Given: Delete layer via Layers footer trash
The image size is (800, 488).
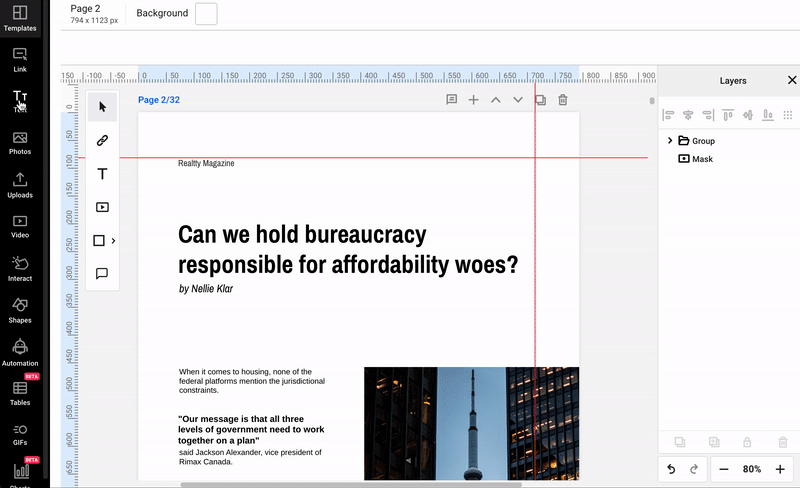Looking at the screenshot, I should [x=783, y=442].
